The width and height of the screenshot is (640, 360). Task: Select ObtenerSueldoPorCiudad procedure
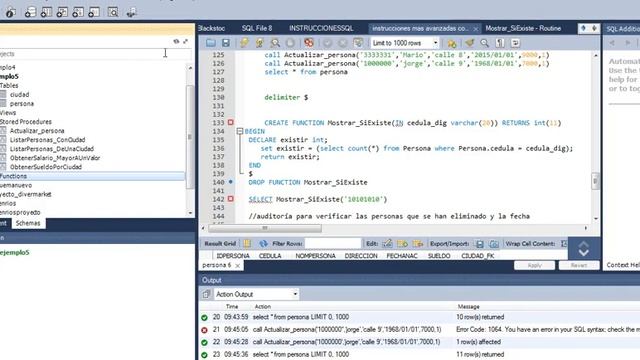coord(46,167)
